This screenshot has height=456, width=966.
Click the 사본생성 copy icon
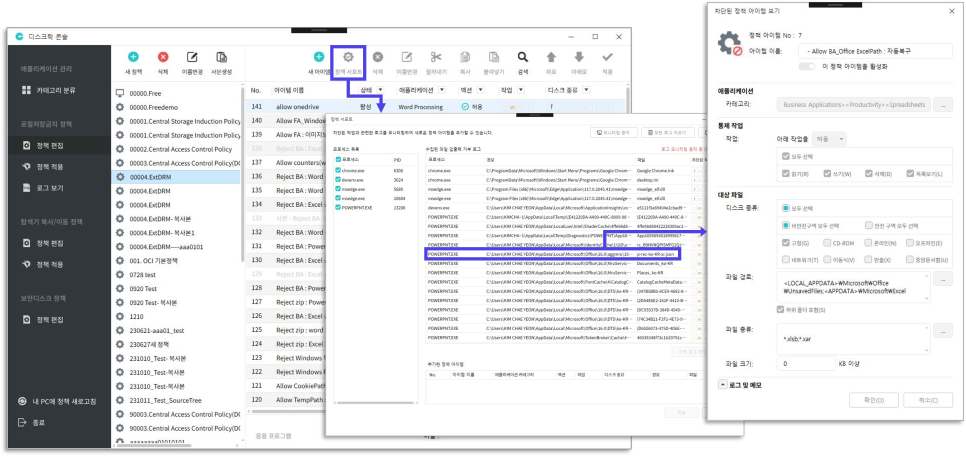(222, 57)
